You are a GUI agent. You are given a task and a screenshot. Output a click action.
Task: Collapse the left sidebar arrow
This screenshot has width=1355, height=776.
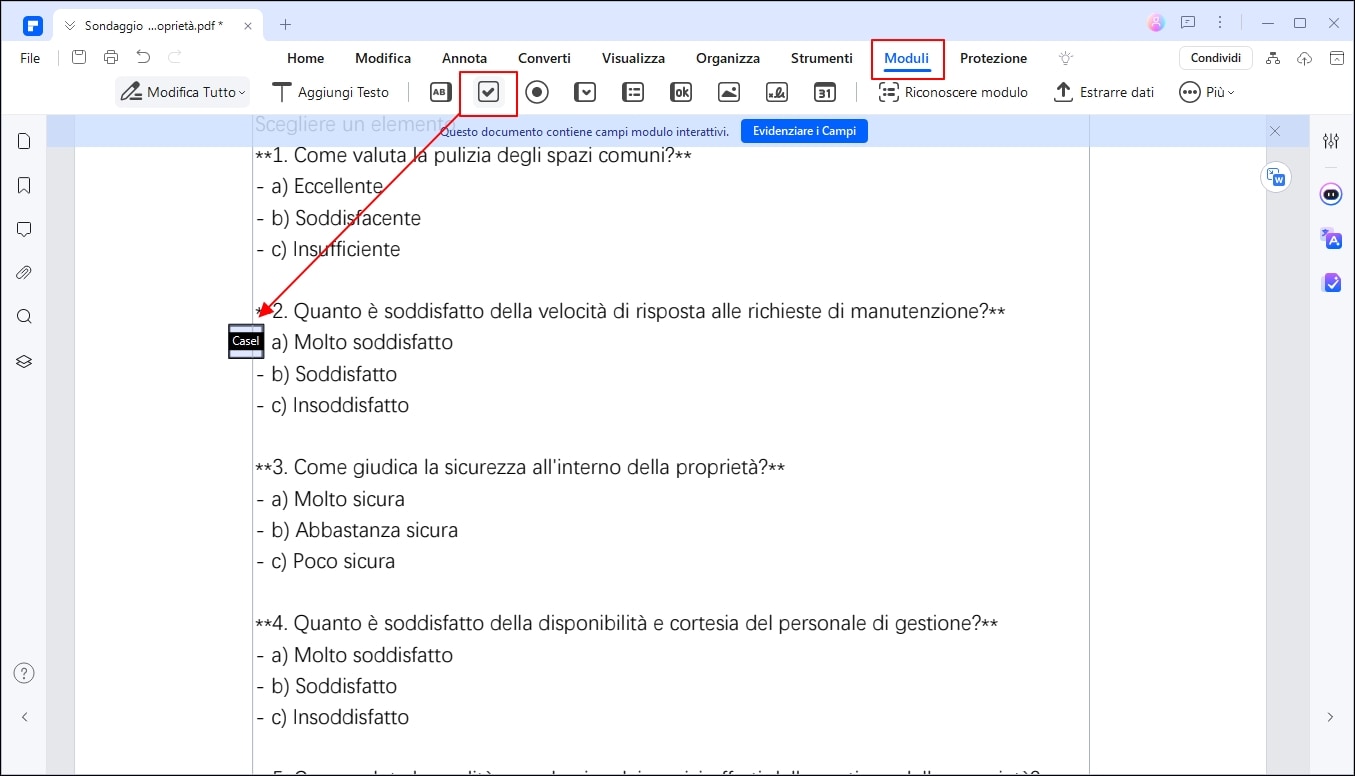click(x=25, y=717)
